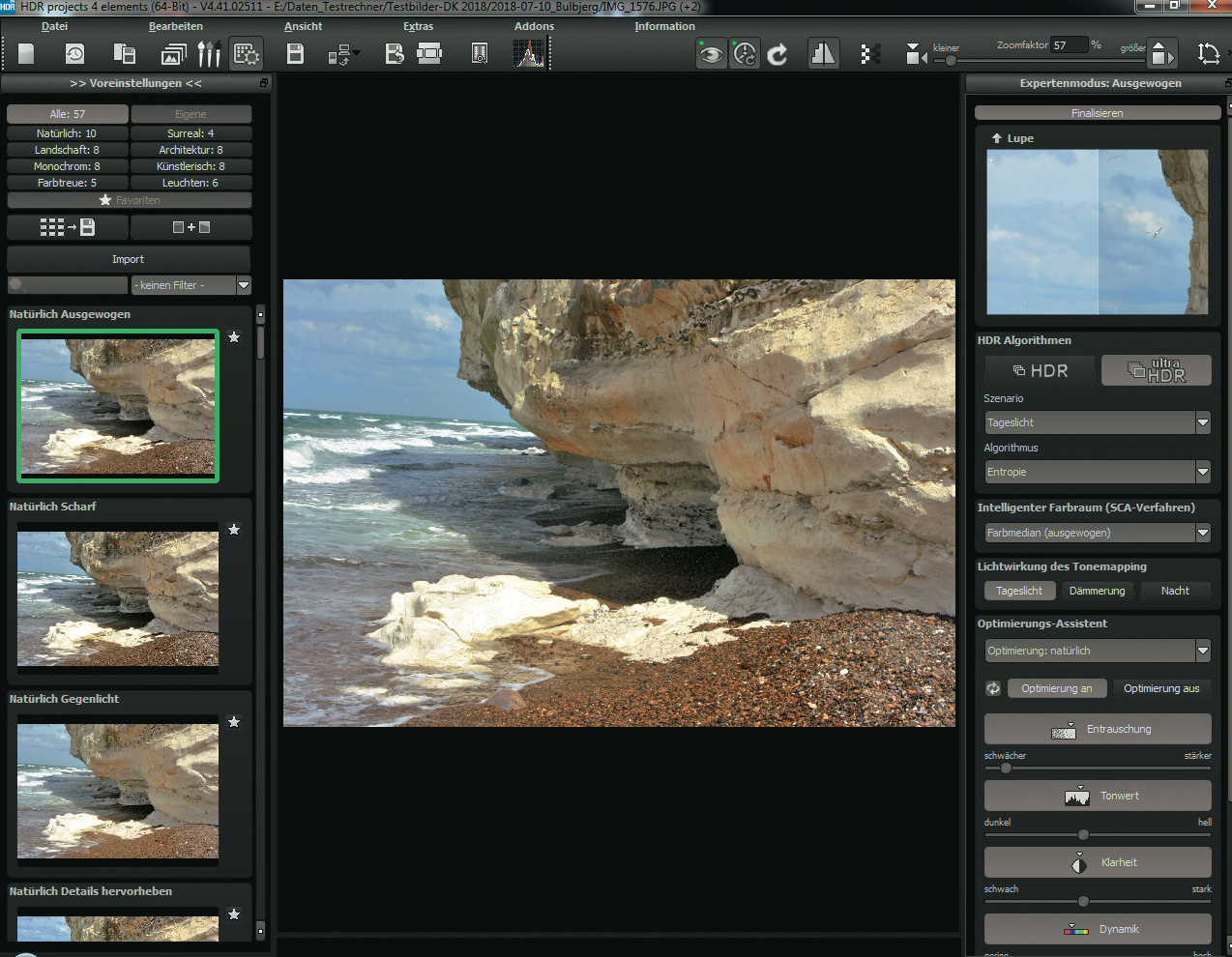Click the Import button
1232x957 pixels.
point(128,259)
